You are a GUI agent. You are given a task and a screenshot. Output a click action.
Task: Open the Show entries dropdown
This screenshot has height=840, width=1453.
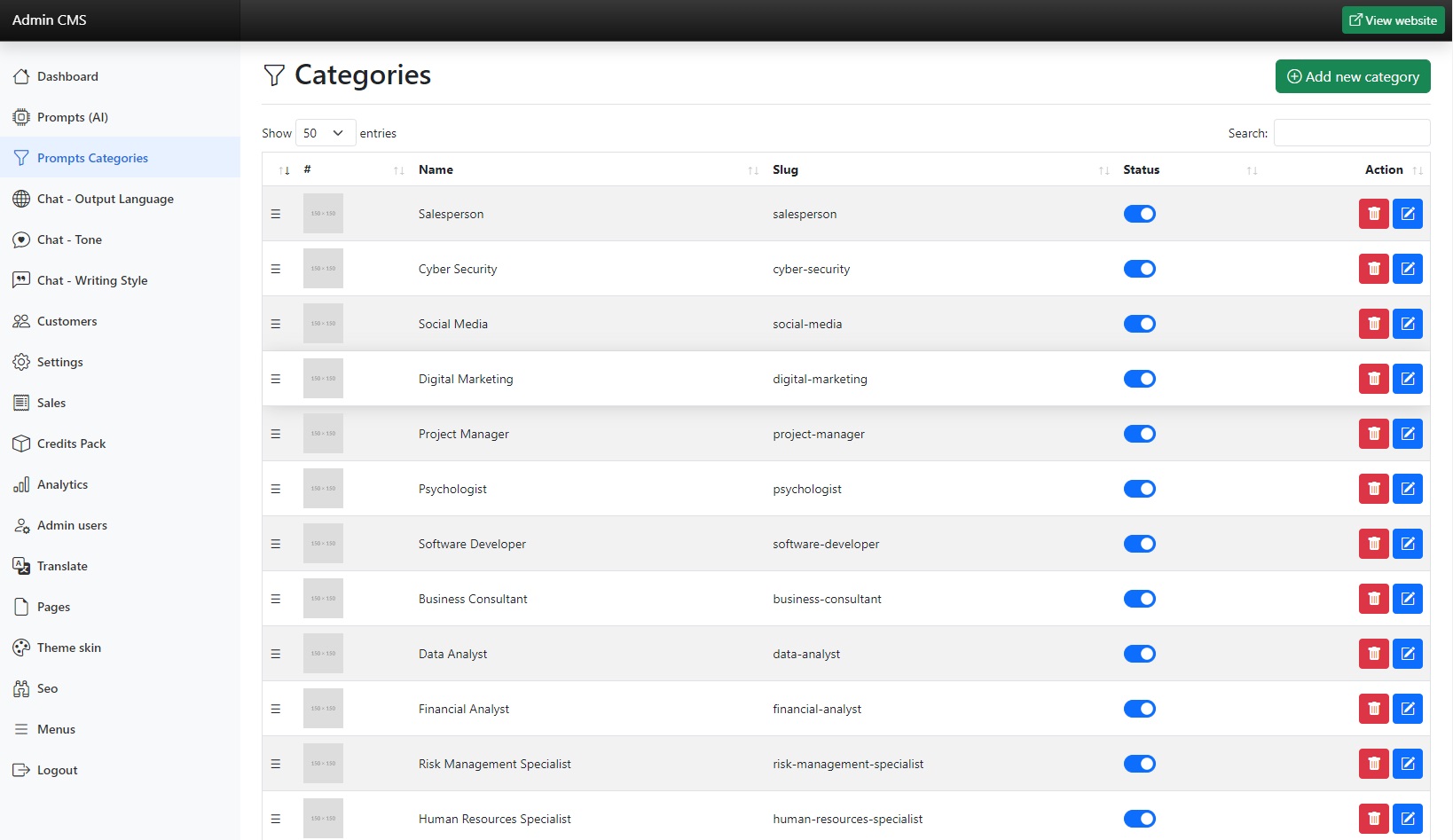click(325, 133)
